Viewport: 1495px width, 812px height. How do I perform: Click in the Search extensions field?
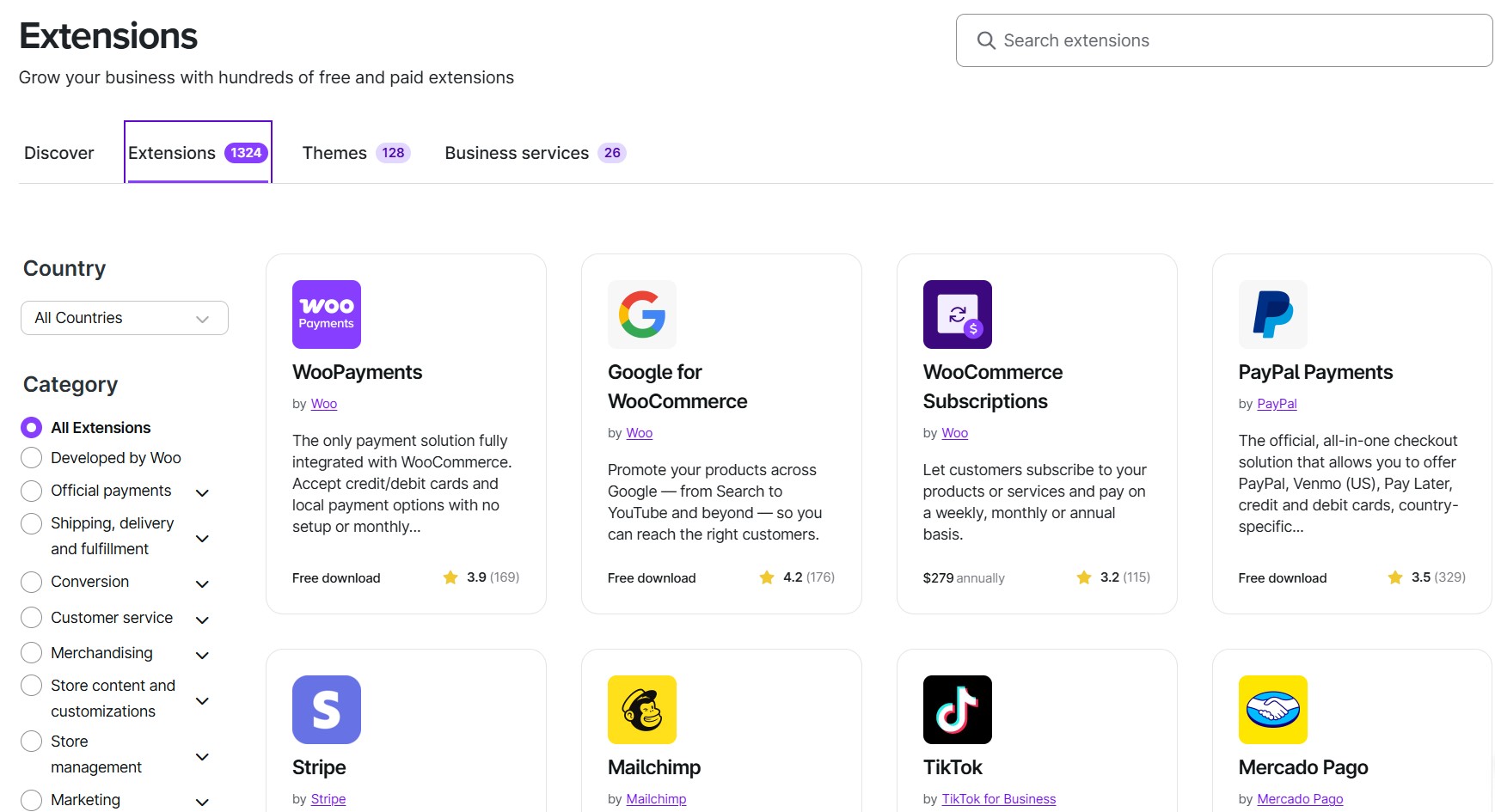click(x=1224, y=40)
